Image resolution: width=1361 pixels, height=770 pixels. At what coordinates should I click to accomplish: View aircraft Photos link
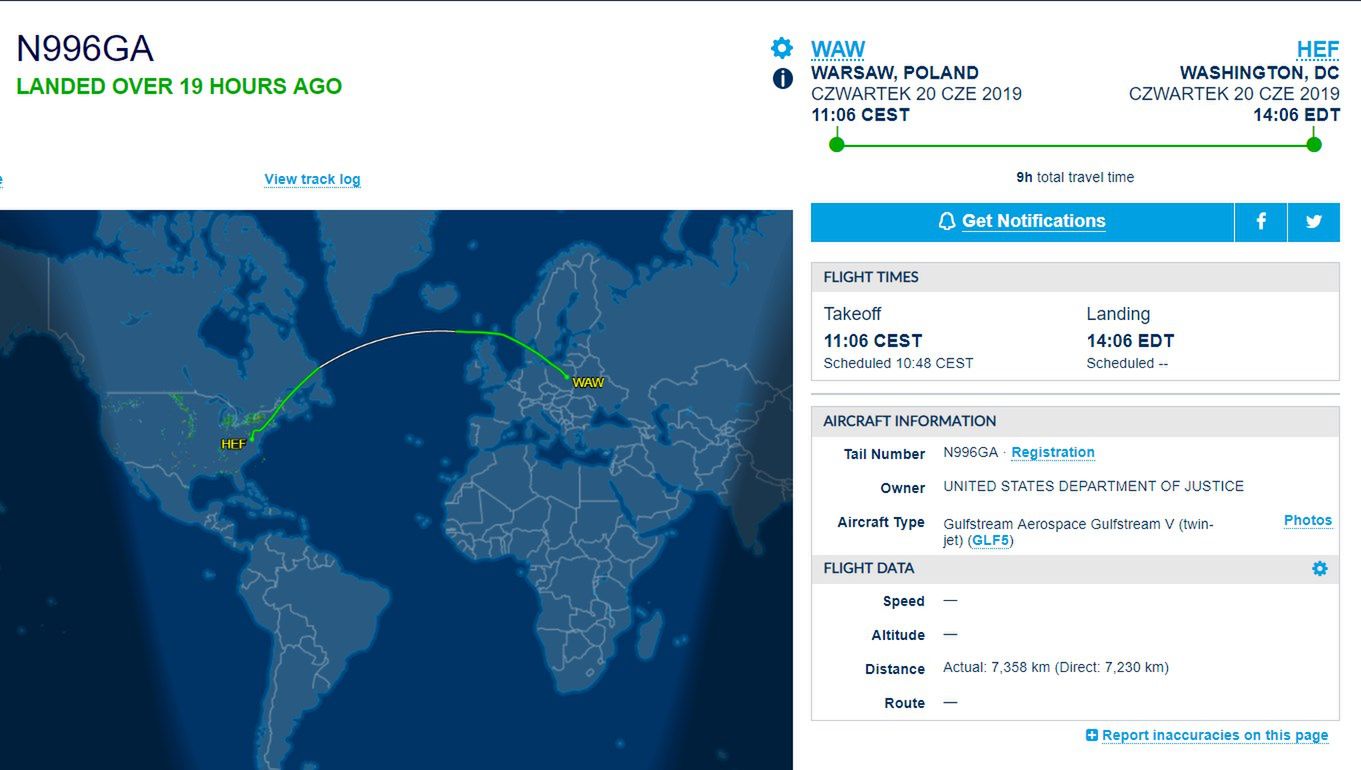[x=1308, y=520]
